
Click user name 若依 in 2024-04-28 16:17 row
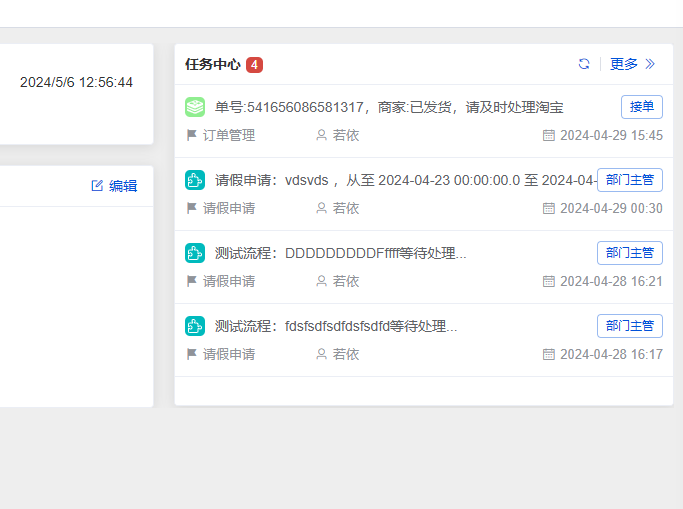(346, 355)
